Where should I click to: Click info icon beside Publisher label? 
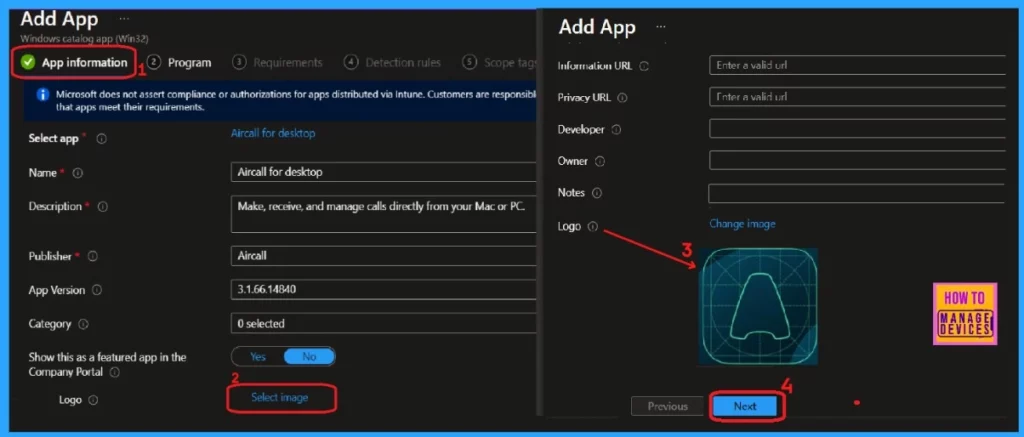click(x=92, y=257)
